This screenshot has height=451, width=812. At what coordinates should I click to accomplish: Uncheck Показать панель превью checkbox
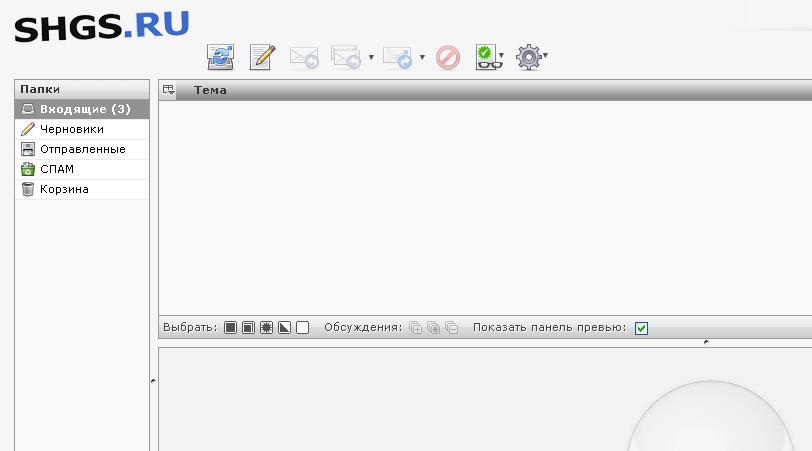tap(641, 328)
